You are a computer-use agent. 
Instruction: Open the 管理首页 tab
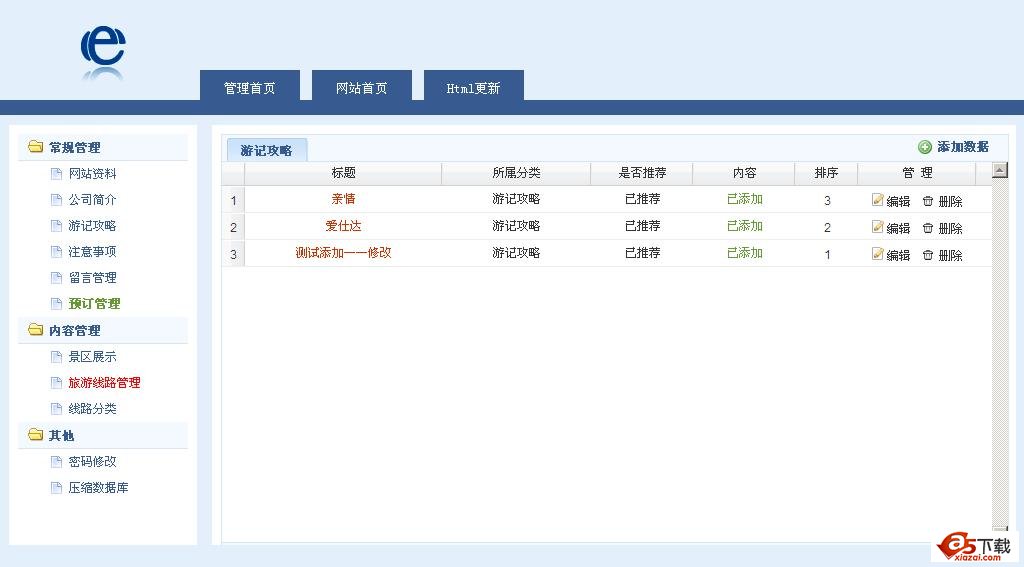pos(249,86)
